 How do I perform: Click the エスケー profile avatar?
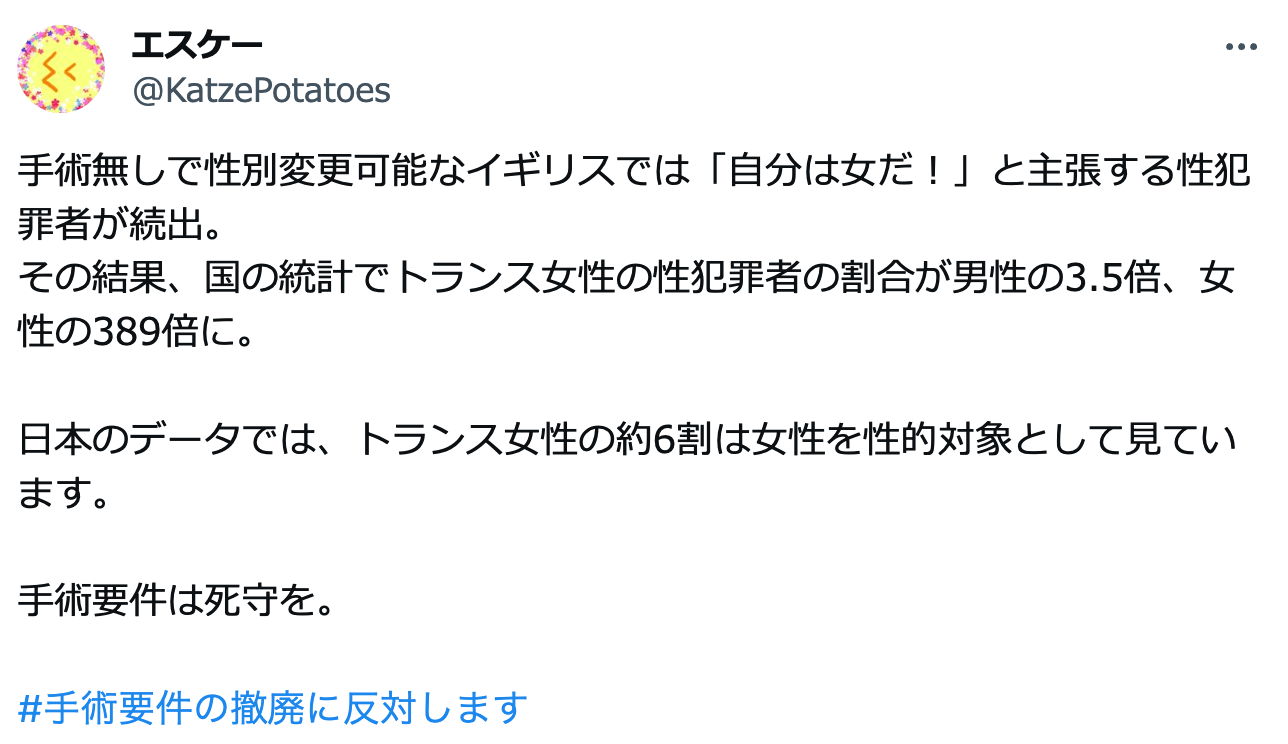click(x=61, y=69)
